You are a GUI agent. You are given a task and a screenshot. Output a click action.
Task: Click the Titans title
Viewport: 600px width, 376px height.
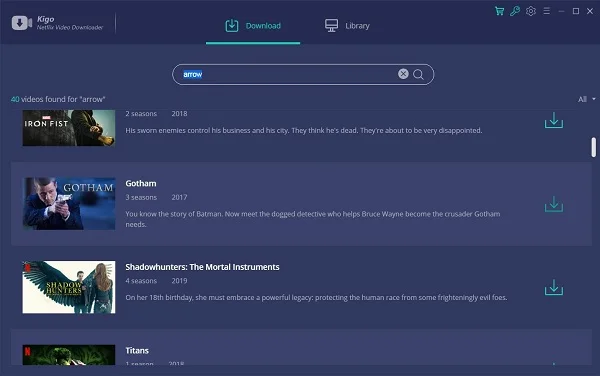137,350
